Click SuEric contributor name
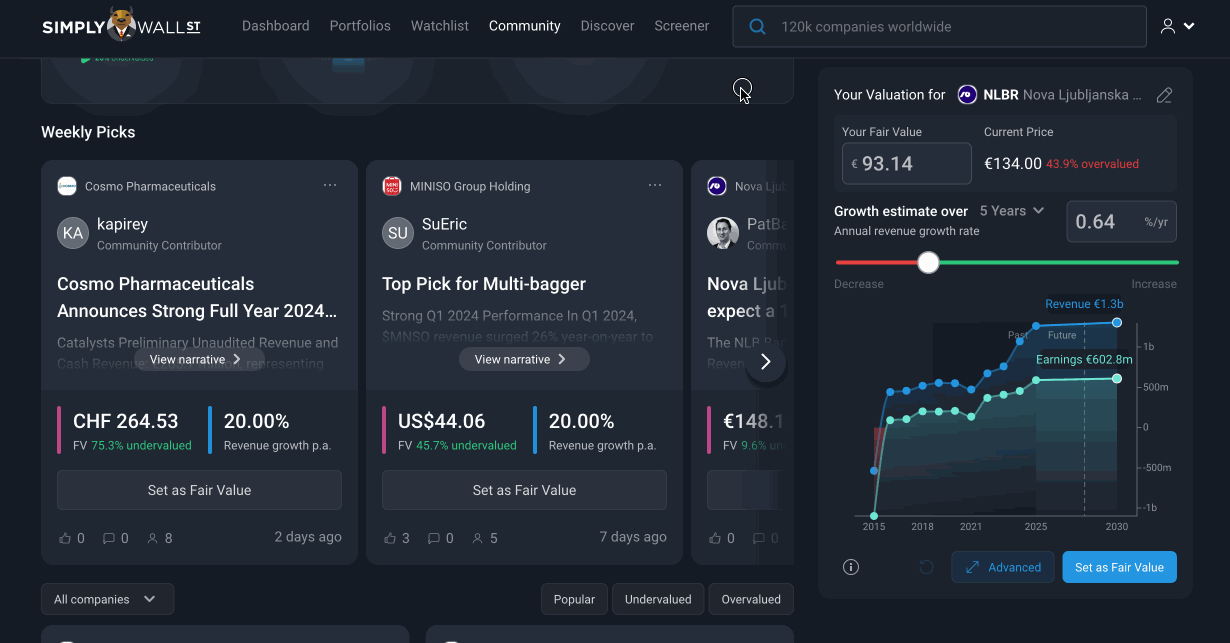This screenshot has height=643, width=1230. (444, 224)
